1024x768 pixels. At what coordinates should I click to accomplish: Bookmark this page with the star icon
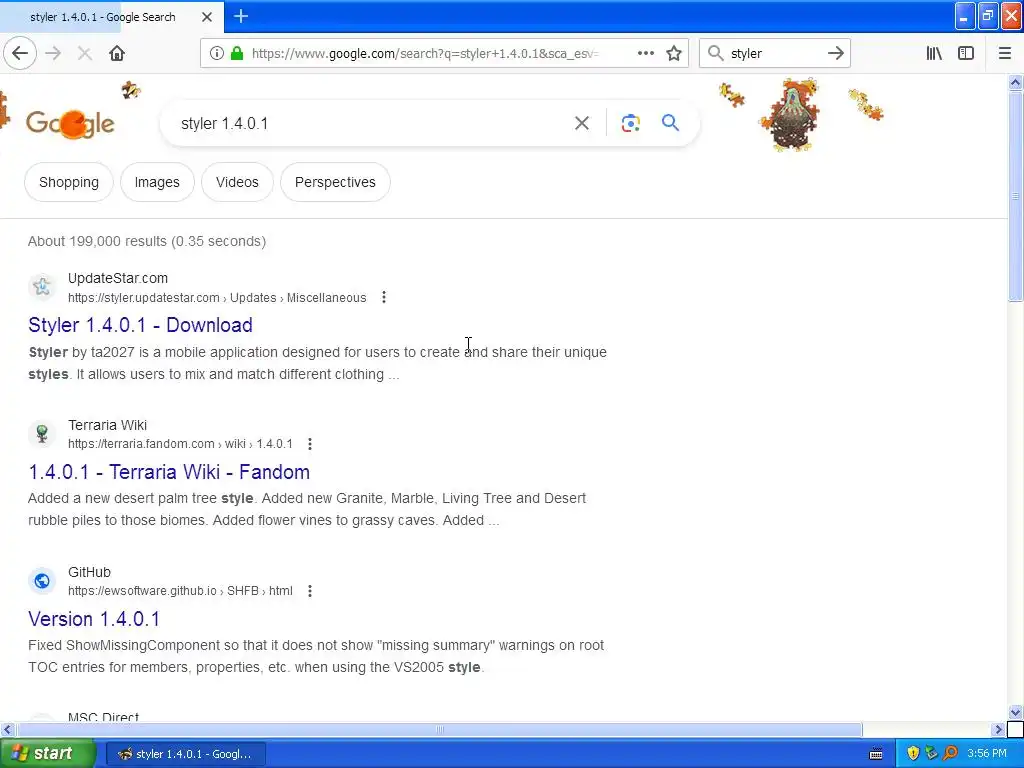[674, 54]
